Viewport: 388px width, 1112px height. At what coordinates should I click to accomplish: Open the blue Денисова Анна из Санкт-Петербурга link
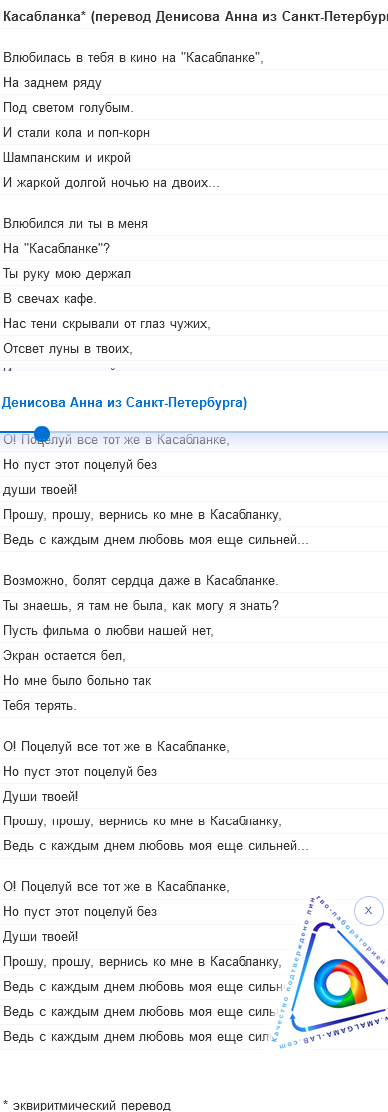[124, 403]
